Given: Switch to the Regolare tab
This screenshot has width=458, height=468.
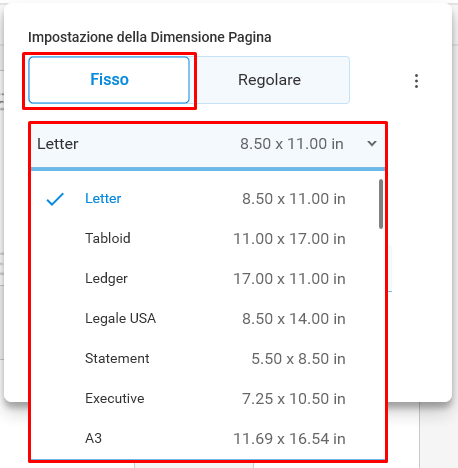Looking at the screenshot, I should pyautogui.click(x=270, y=80).
